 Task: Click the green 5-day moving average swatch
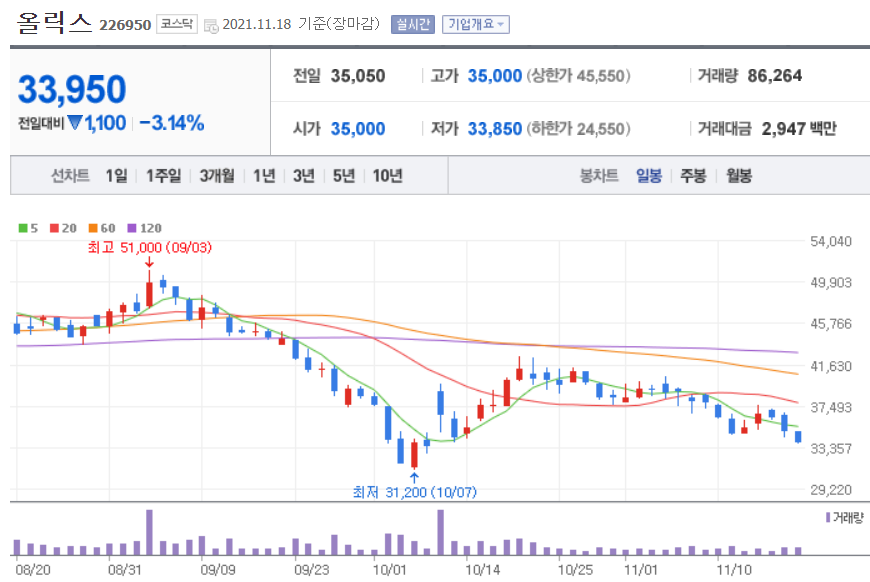(x=23, y=228)
